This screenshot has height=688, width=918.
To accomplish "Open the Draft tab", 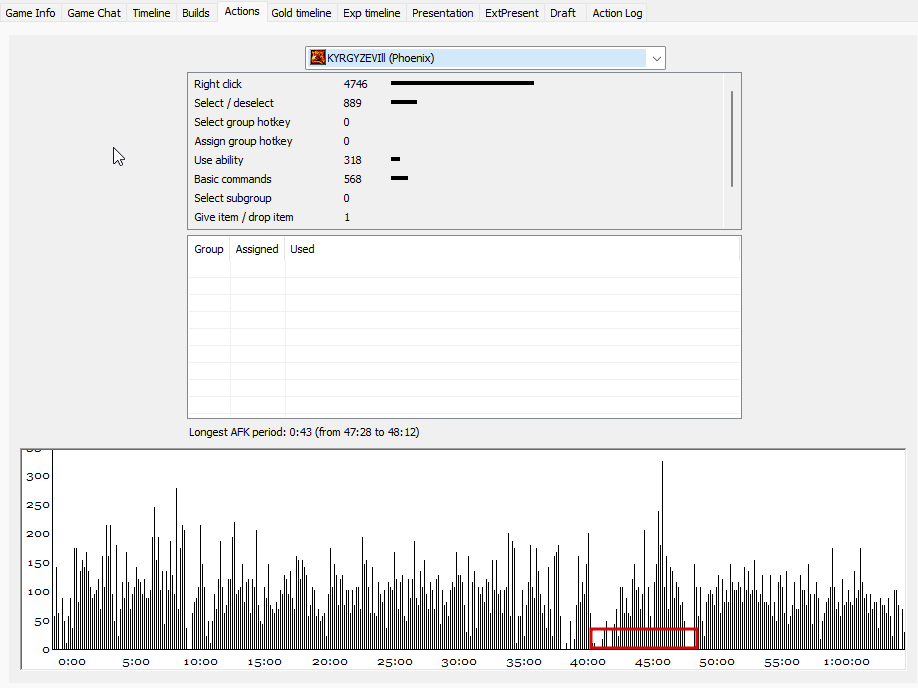I will 563,13.
